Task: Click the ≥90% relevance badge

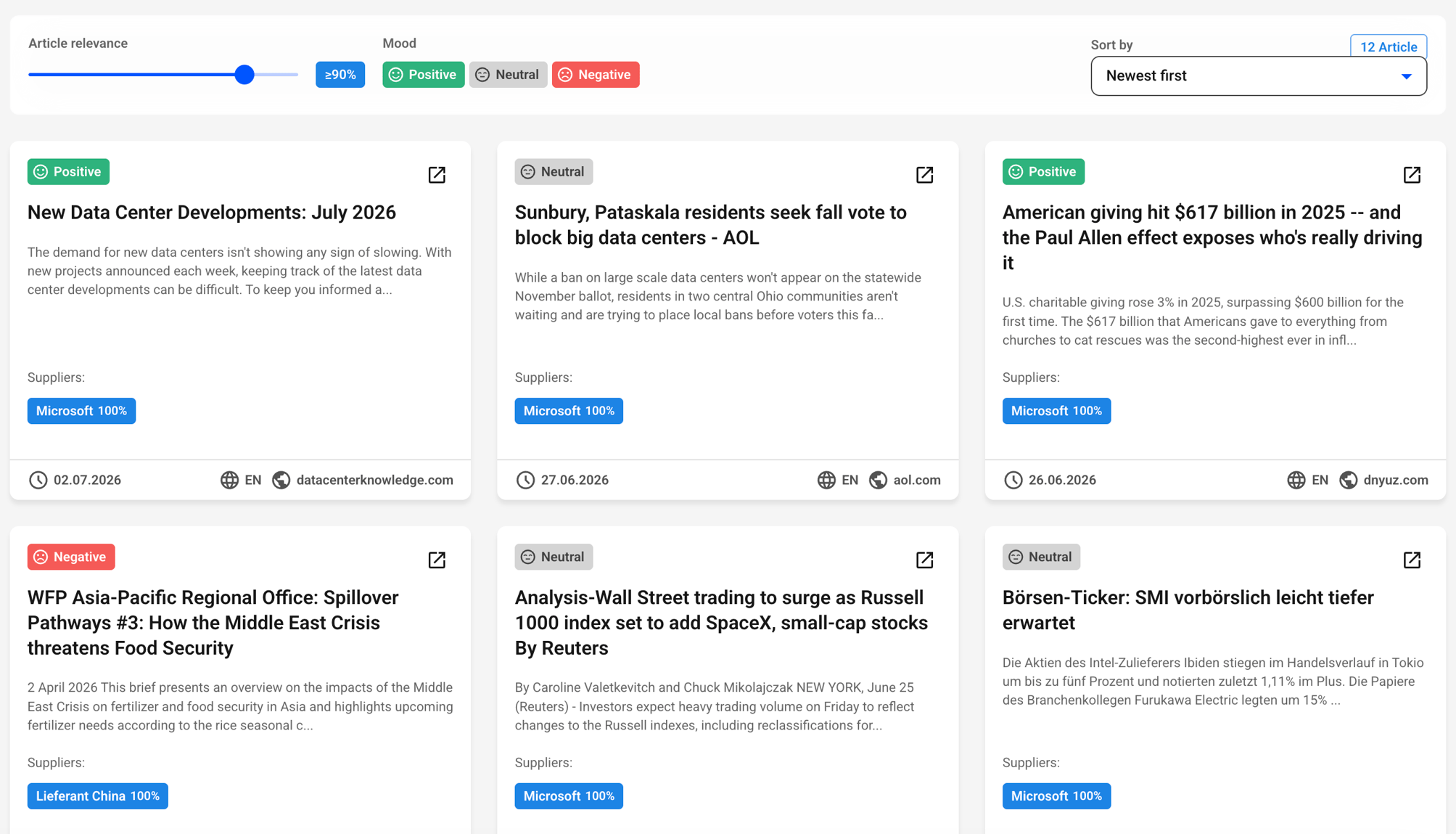Action: click(340, 75)
